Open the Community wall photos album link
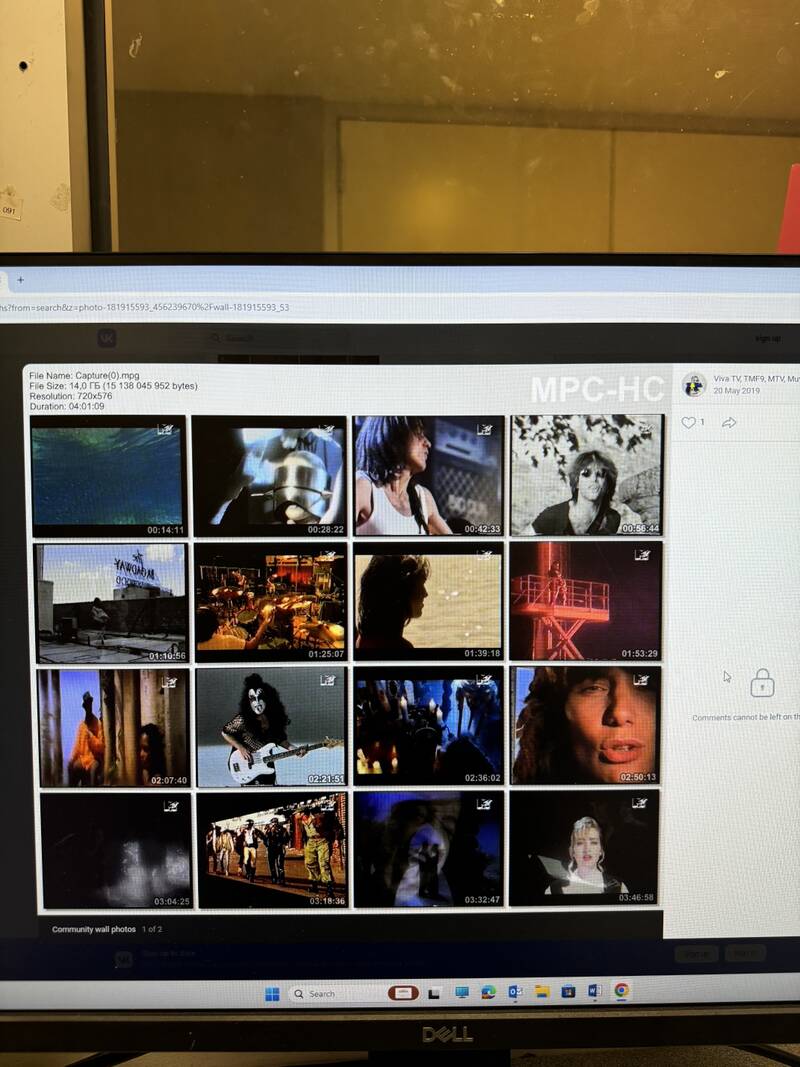The height and width of the screenshot is (1067, 800). coord(94,929)
